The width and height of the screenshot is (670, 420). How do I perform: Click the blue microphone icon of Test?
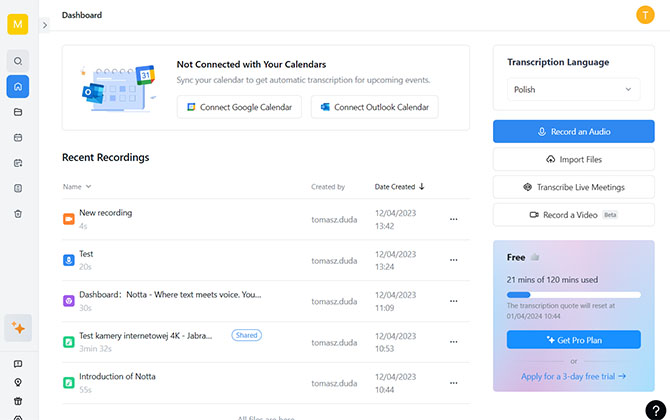(x=69, y=260)
